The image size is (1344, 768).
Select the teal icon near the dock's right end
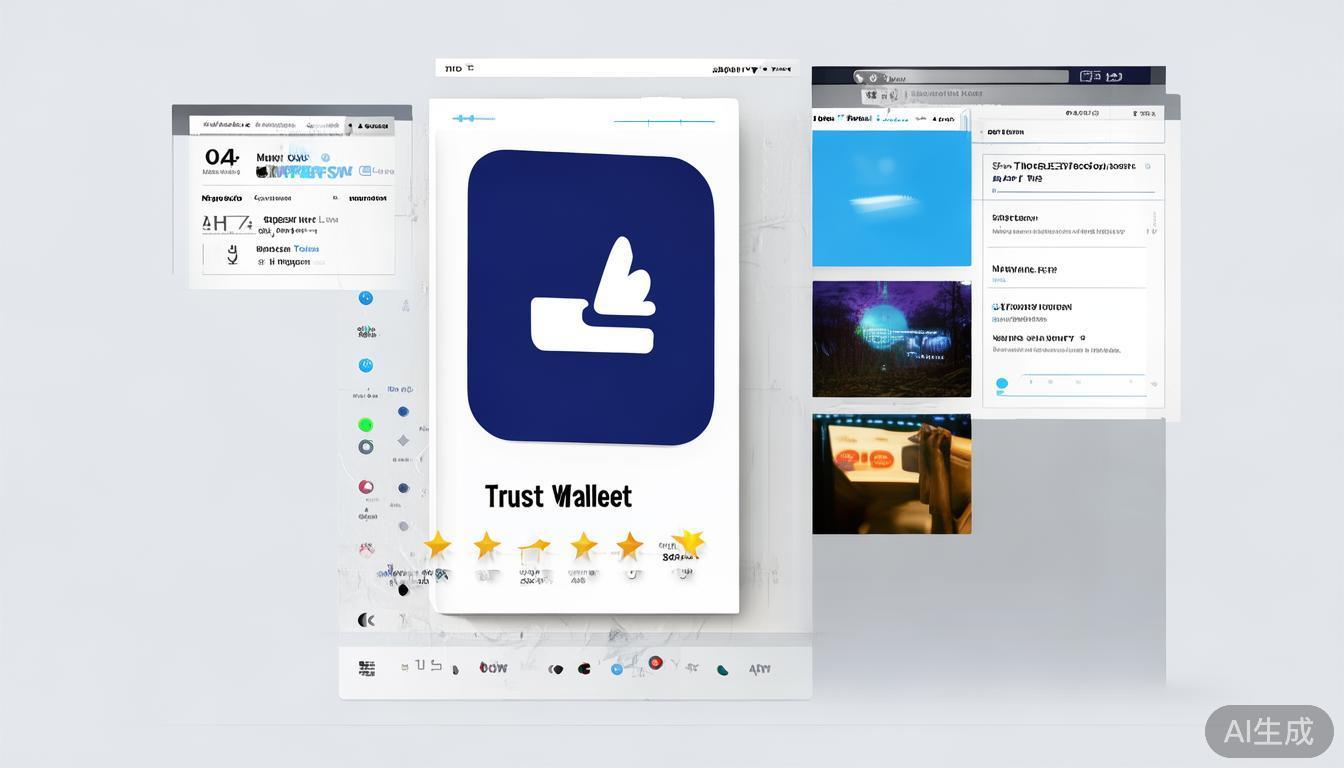pos(722,670)
